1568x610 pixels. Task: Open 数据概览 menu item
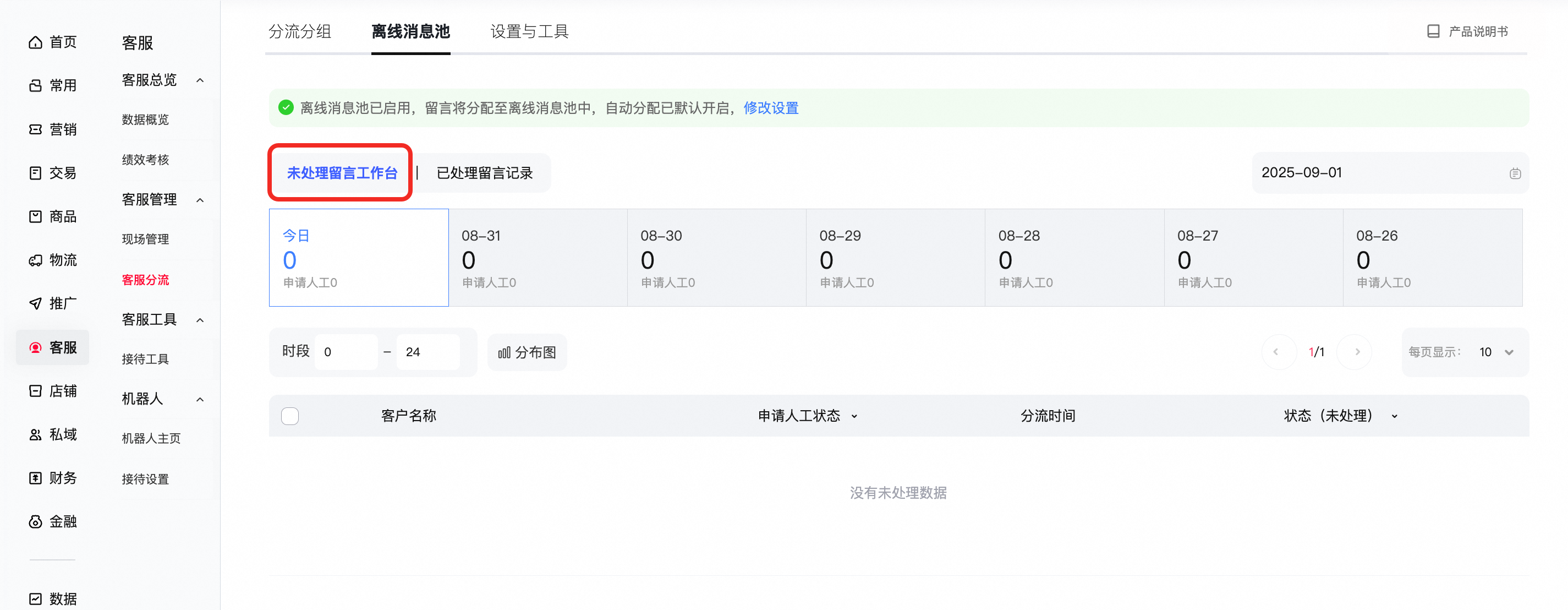click(x=145, y=119)
